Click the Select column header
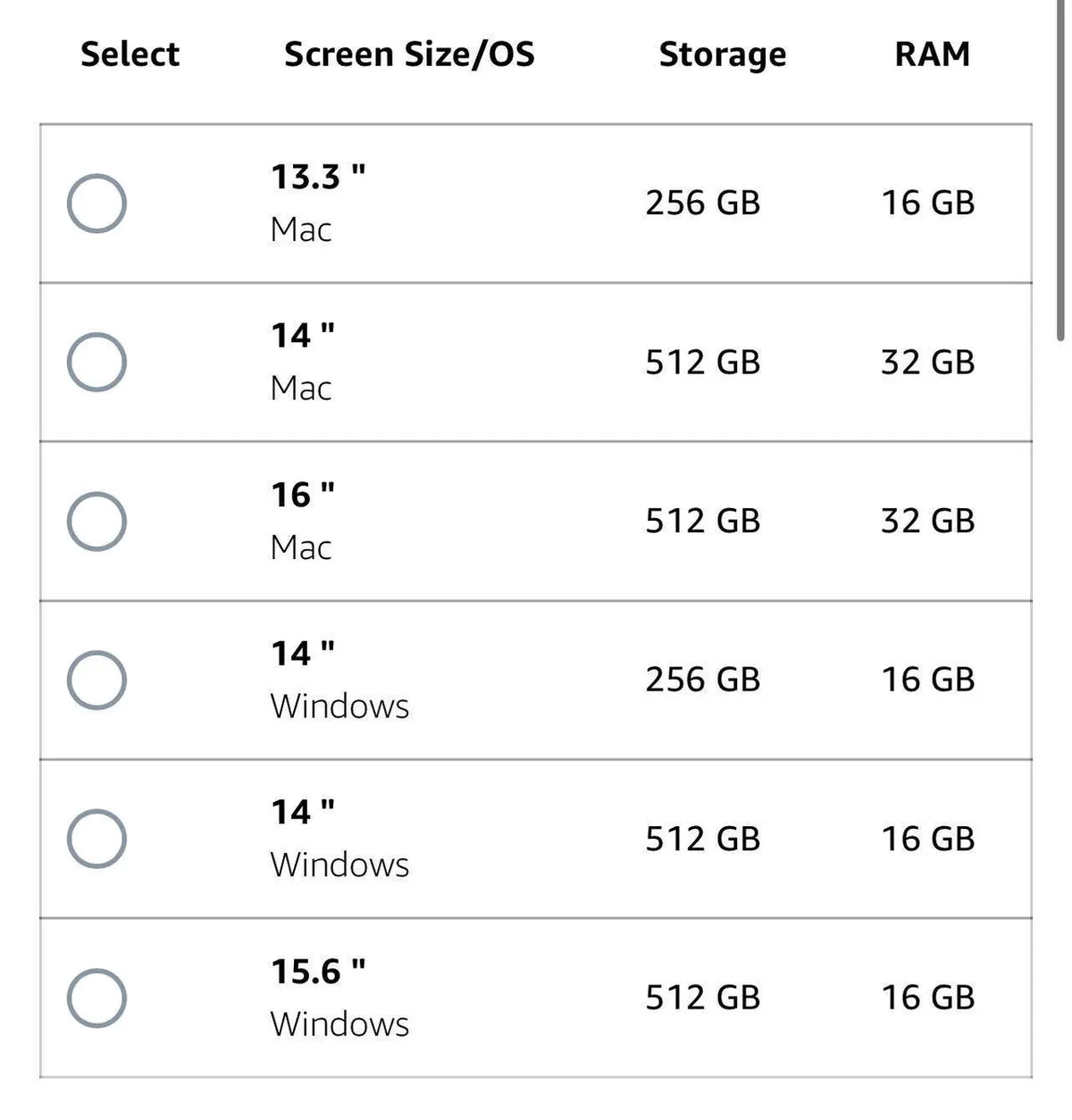Screen dimensions: 1072x1120 pyautogui.click(x=130, y=54)
